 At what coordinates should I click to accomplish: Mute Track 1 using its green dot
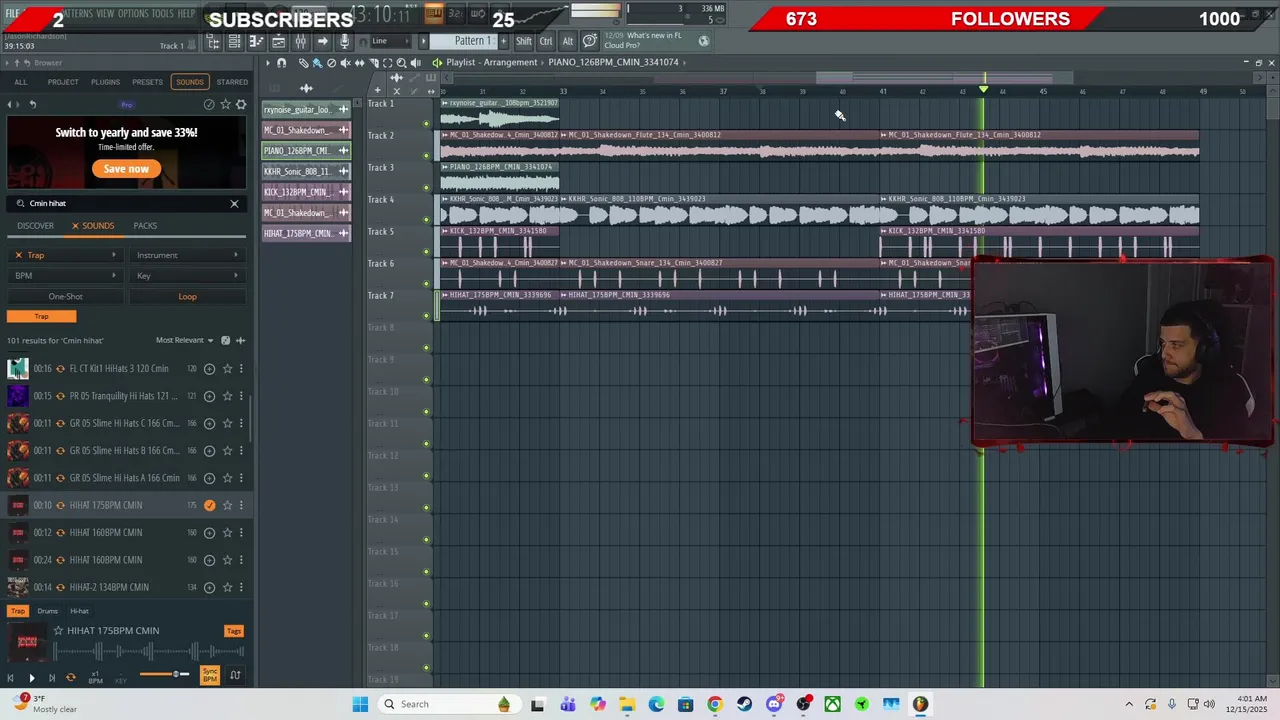[427, 124]
